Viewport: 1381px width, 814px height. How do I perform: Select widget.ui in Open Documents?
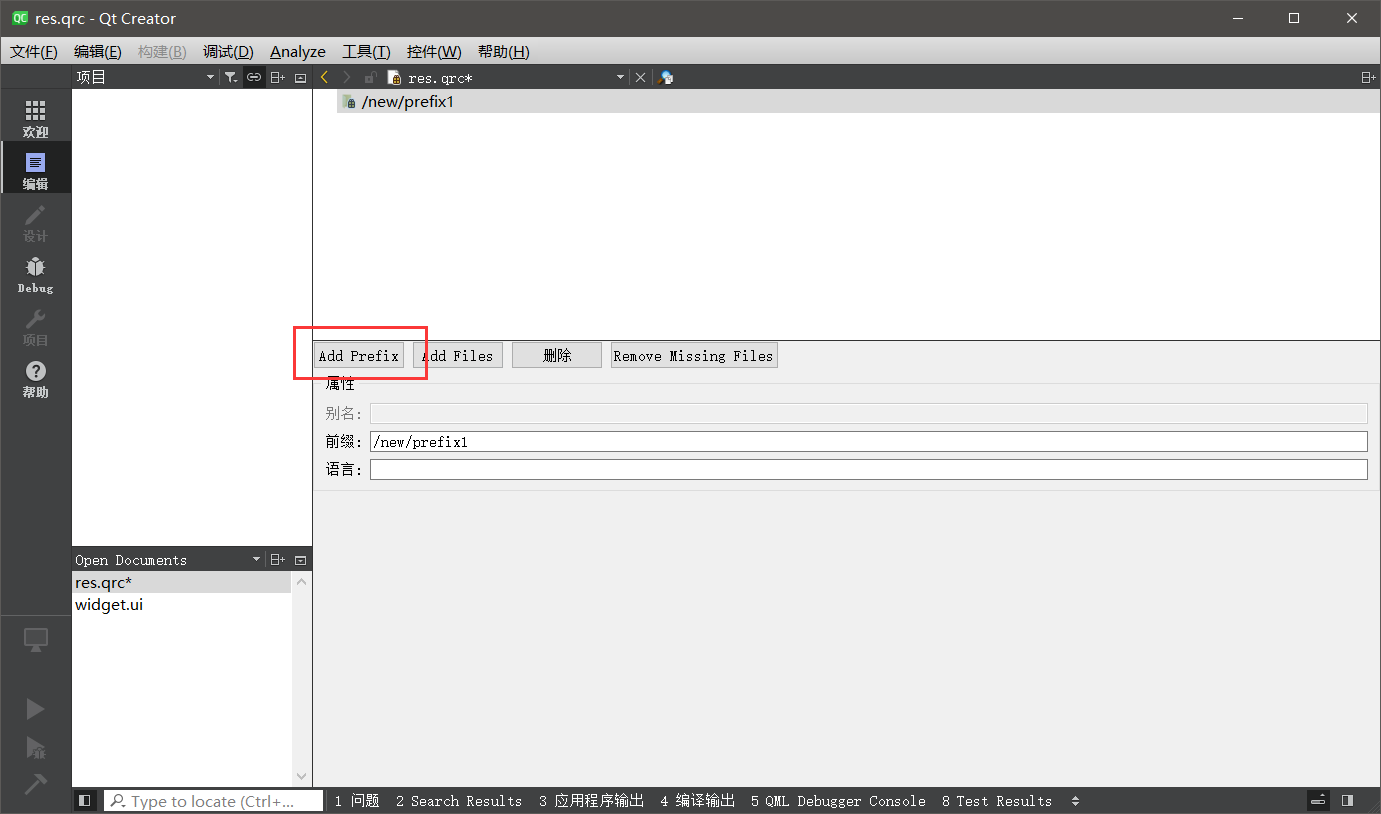(x=182, y=605)
